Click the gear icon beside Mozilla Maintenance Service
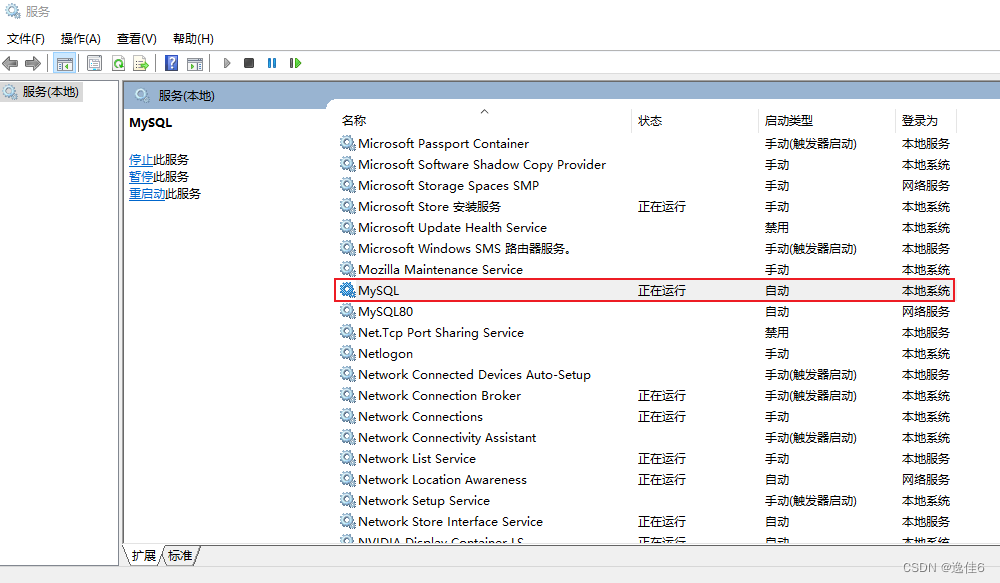Image resolution: width=1000 pixels, height=583 pixels. click(x=348, y=269)
